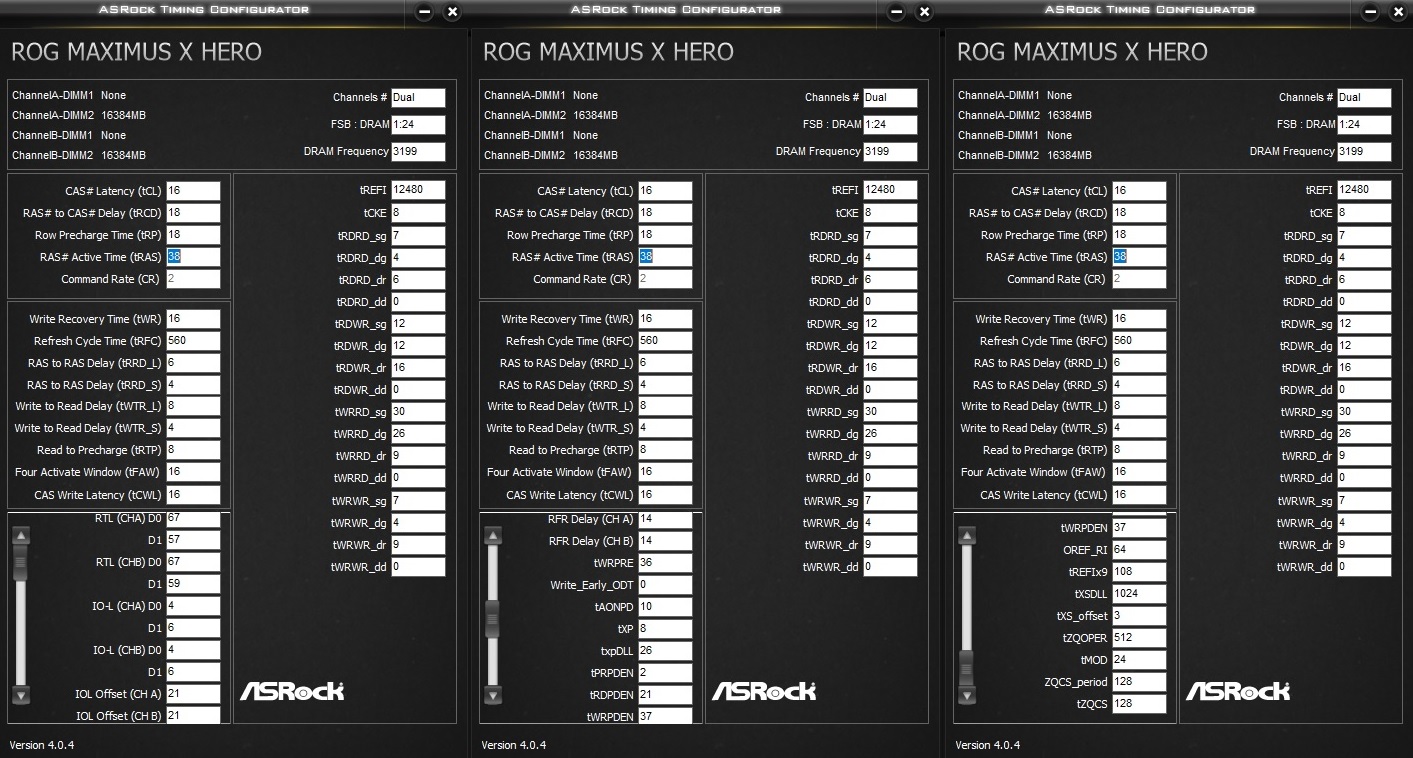
Task: Click the tRDWR_dr field in the middle window
Action: [890, 368]
